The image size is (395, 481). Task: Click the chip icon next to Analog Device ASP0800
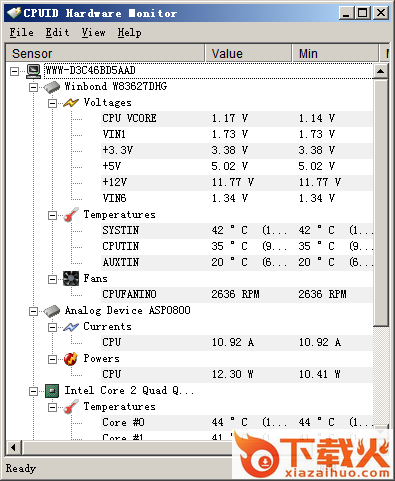point(52,311)
